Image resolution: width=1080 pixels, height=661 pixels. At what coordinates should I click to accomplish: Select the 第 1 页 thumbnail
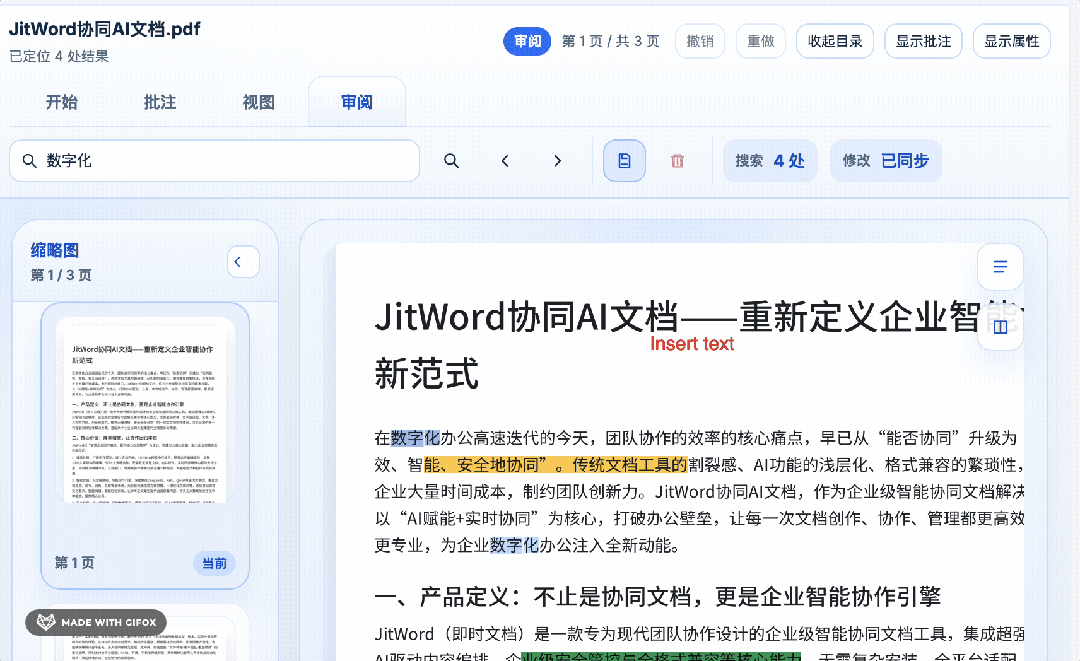pyautogui.click(x=145, y=445)
